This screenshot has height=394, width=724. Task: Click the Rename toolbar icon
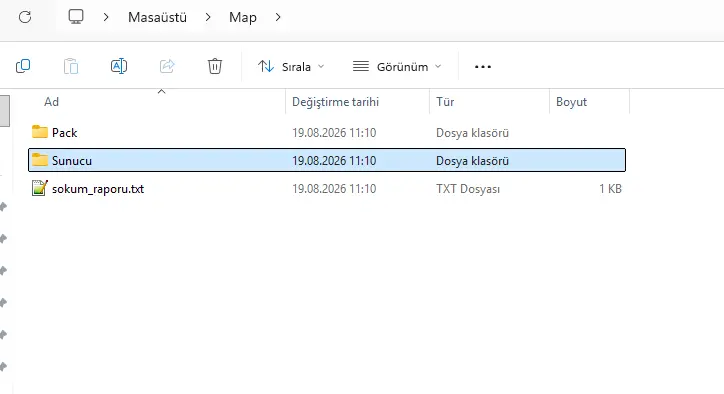tap(119, 66)
